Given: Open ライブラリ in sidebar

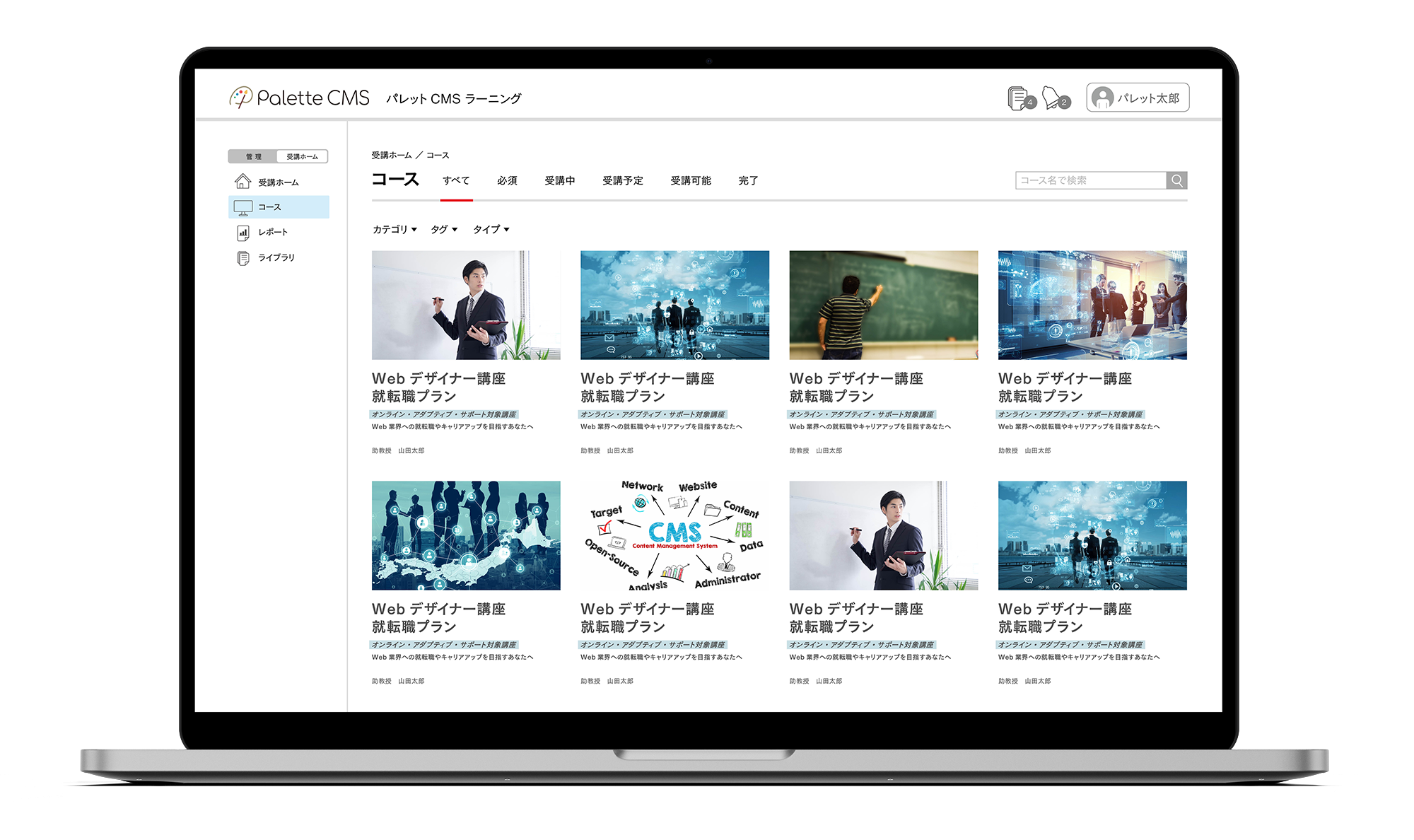Looking at the screenshot, I should point(279,257).
